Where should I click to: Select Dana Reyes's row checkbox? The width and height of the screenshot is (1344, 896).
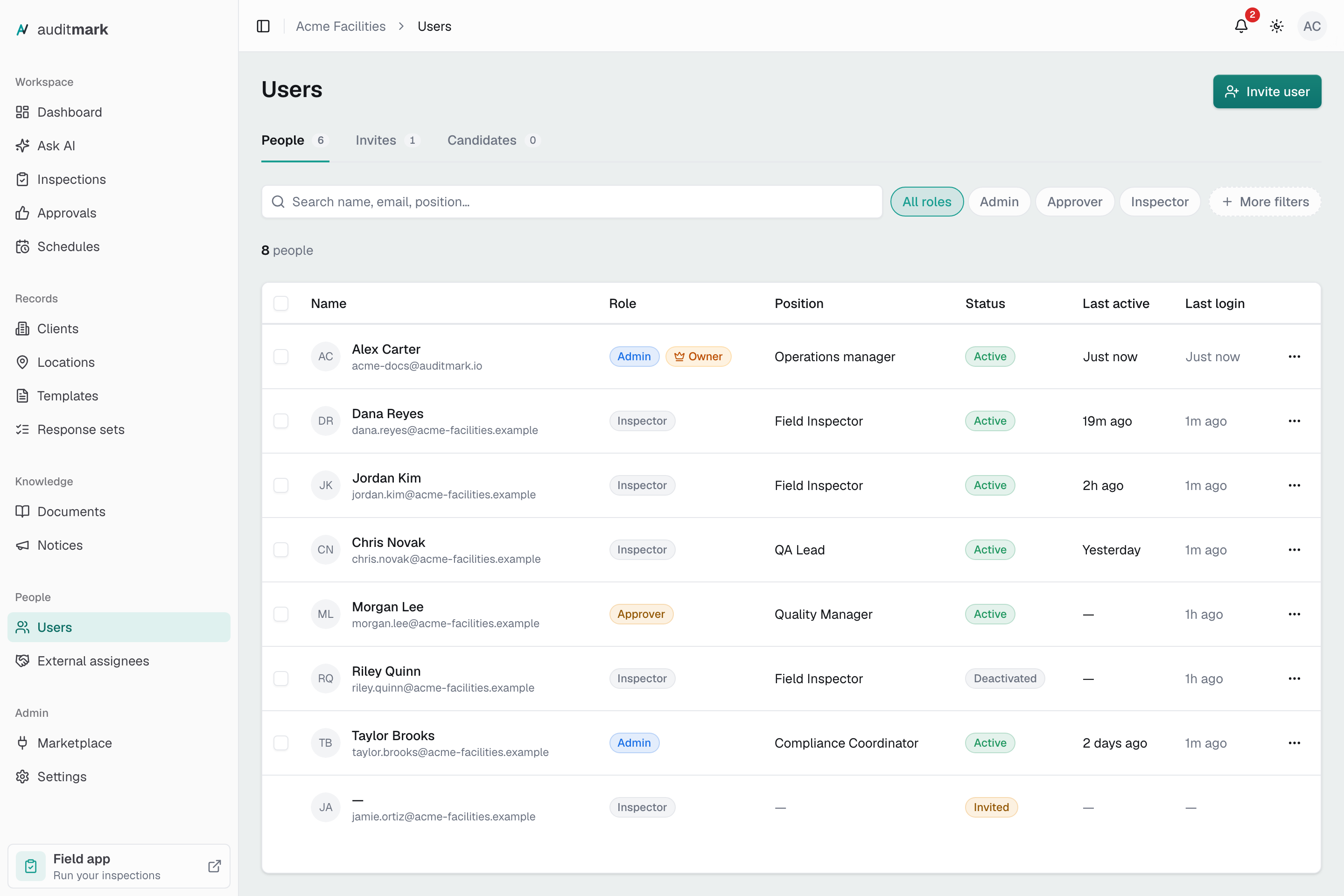280,421
